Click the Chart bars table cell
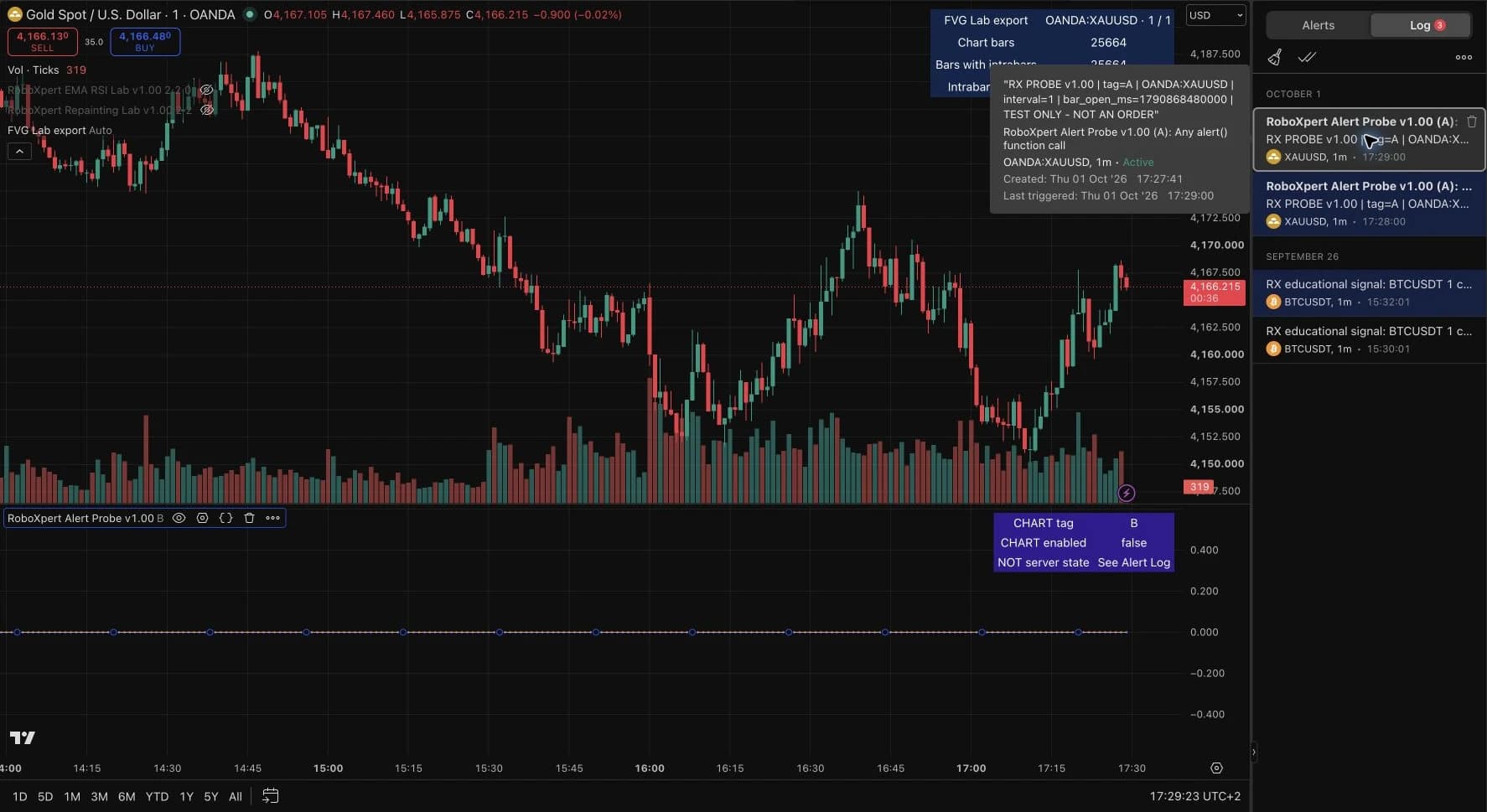 (x=986, y=42)
